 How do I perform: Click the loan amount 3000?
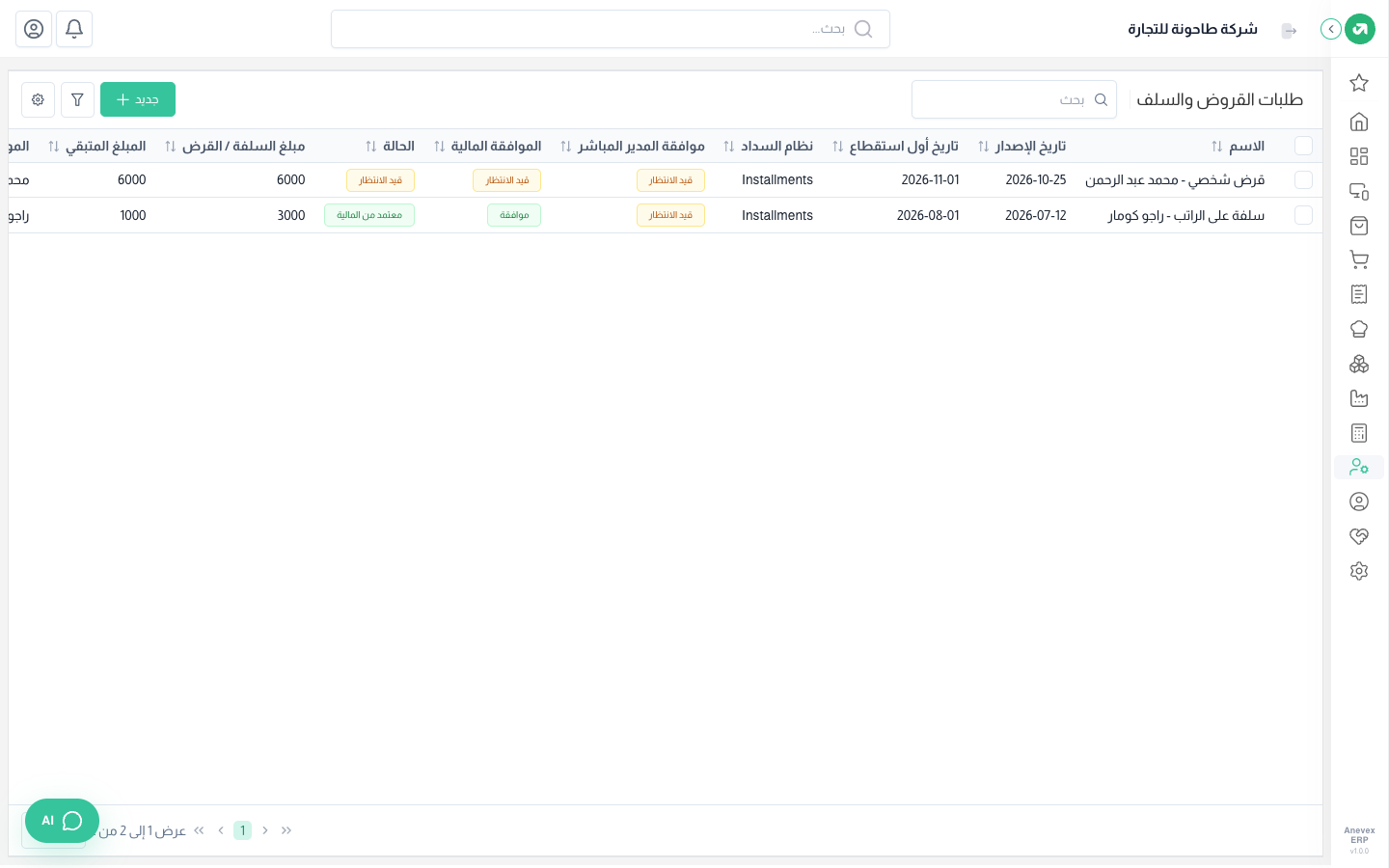(291, 216)
